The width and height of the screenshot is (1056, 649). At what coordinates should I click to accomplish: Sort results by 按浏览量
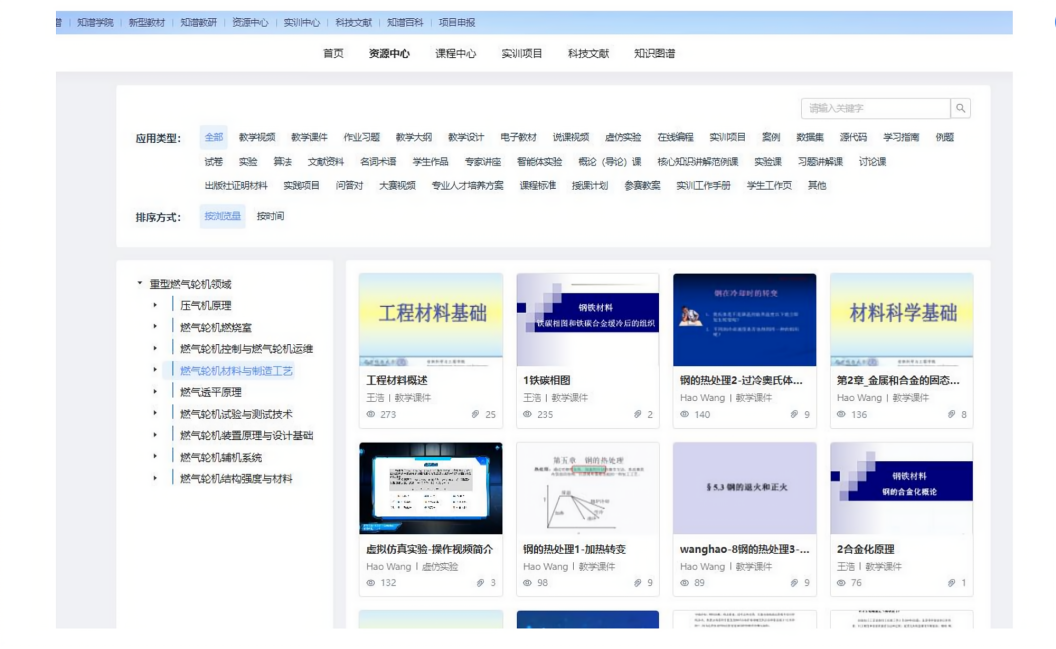pyautogui.click(x=222, y=216)
